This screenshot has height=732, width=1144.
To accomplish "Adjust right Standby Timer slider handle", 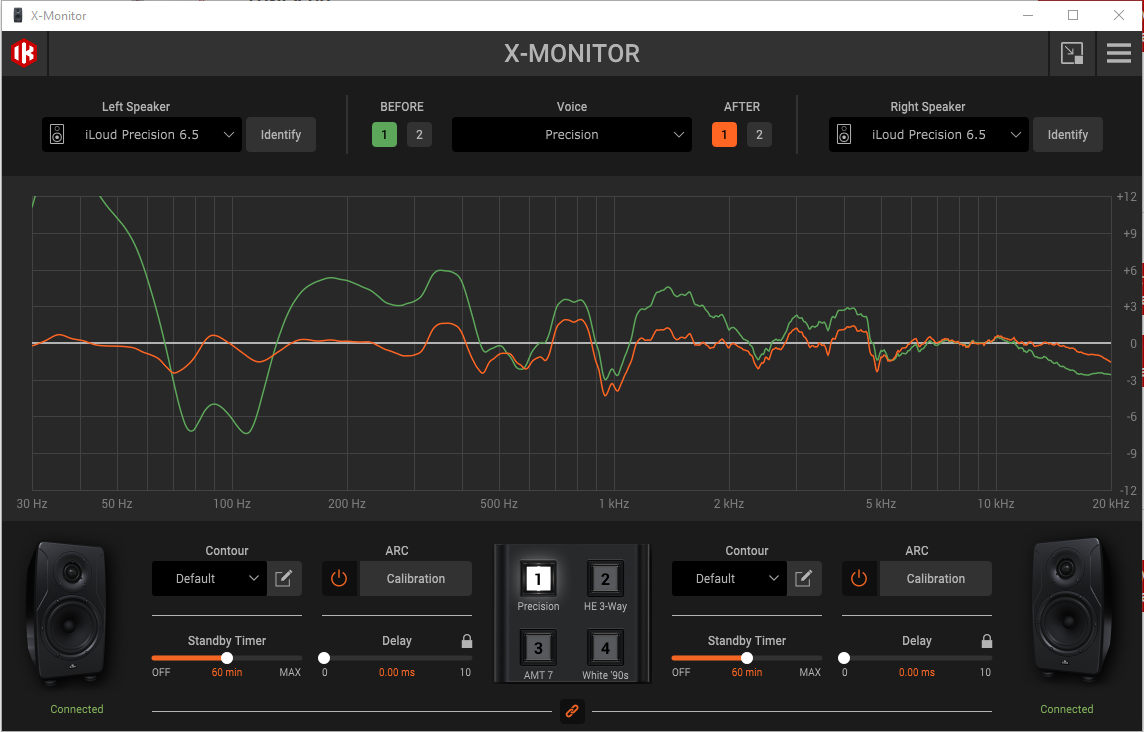I will [x=747, y=658].
